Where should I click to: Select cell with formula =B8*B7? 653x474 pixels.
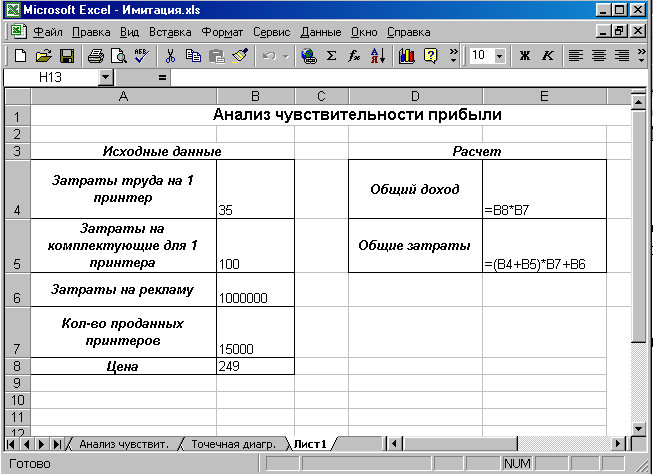[544, 189]
